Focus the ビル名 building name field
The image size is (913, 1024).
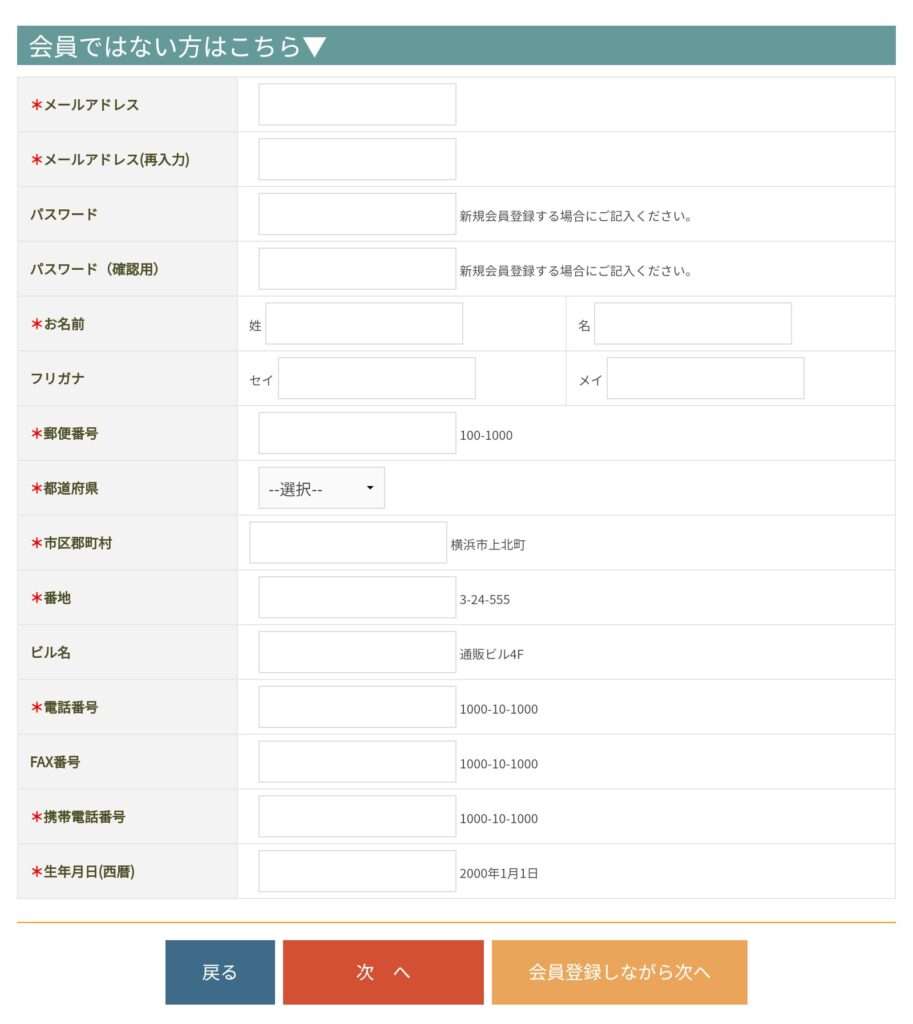tap(357, 652)
